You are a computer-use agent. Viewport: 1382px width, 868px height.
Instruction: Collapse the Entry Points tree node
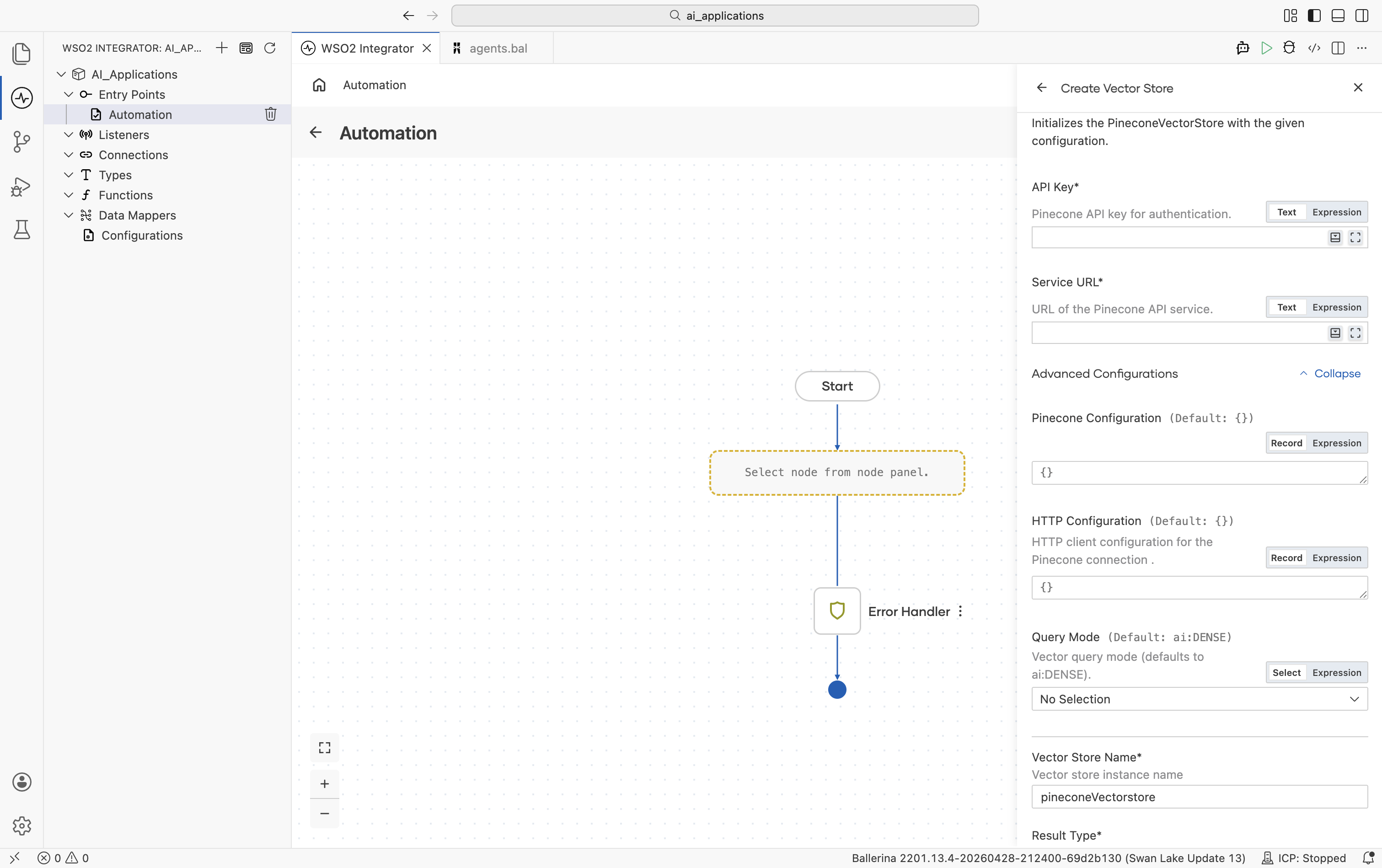pos(68,94)
